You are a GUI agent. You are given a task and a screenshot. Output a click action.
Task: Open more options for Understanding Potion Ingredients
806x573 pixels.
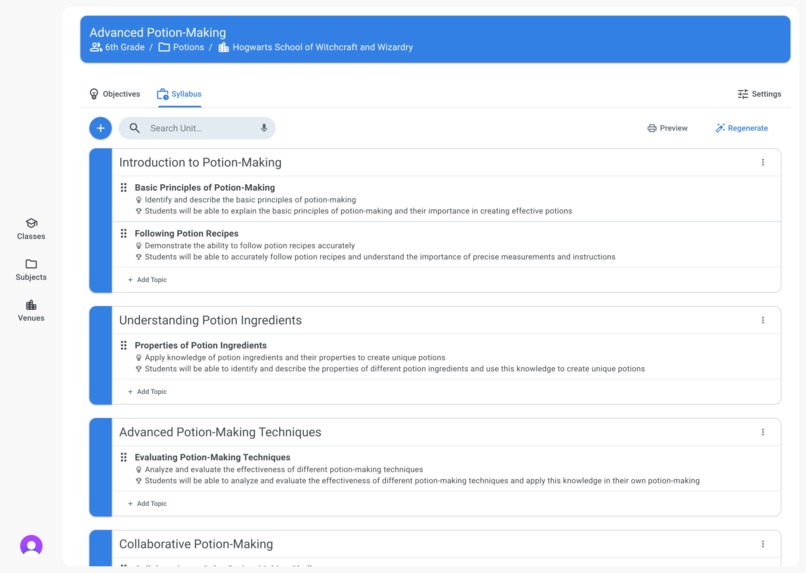click(763, 320)
